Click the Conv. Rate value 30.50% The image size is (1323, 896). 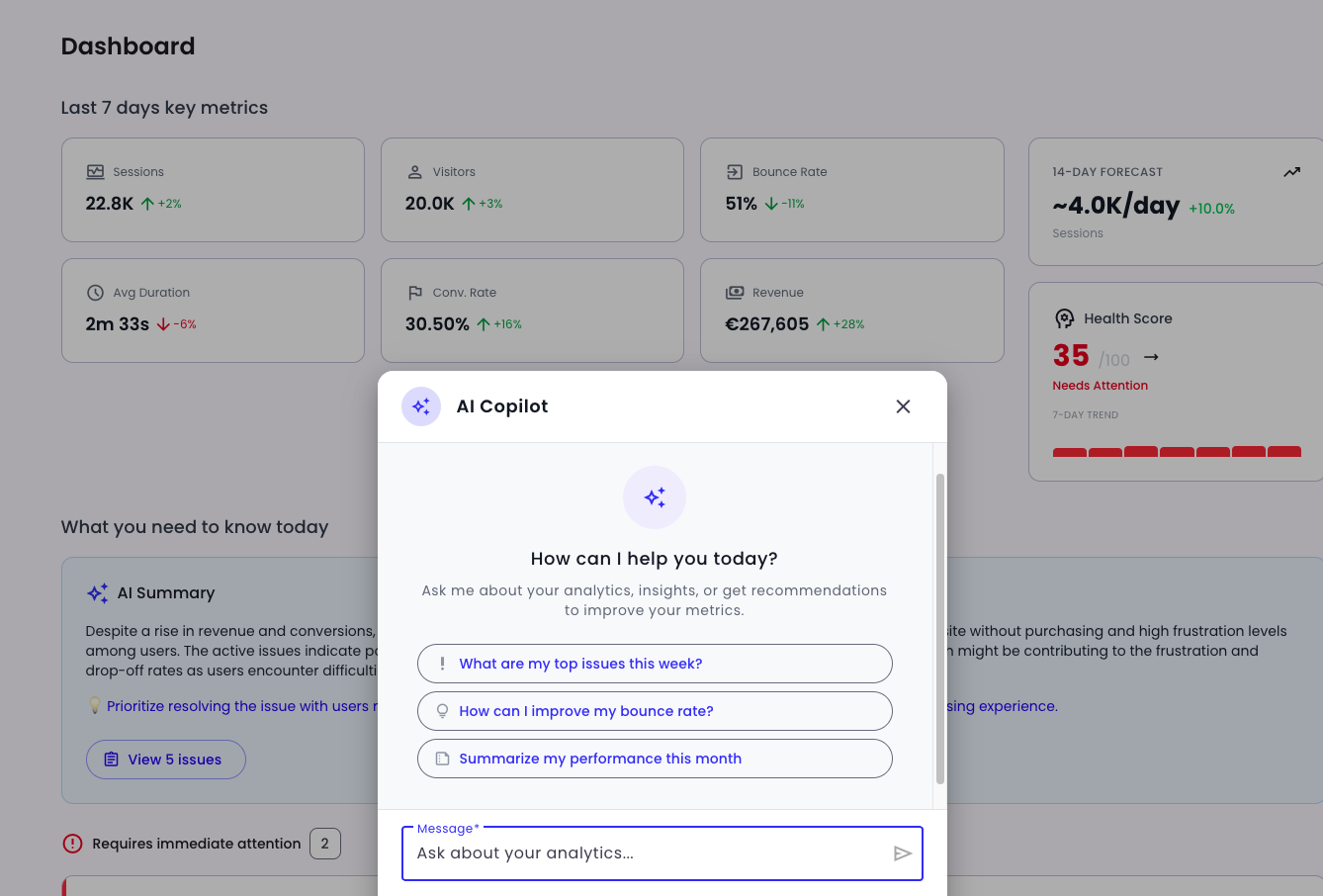click(437, 324)
